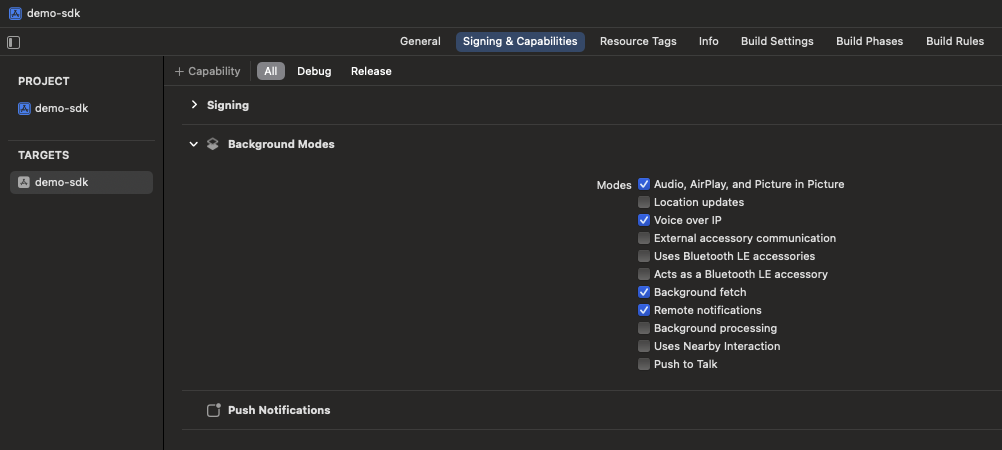Enable Push to Talk checkbox

(x=644, y=364)
